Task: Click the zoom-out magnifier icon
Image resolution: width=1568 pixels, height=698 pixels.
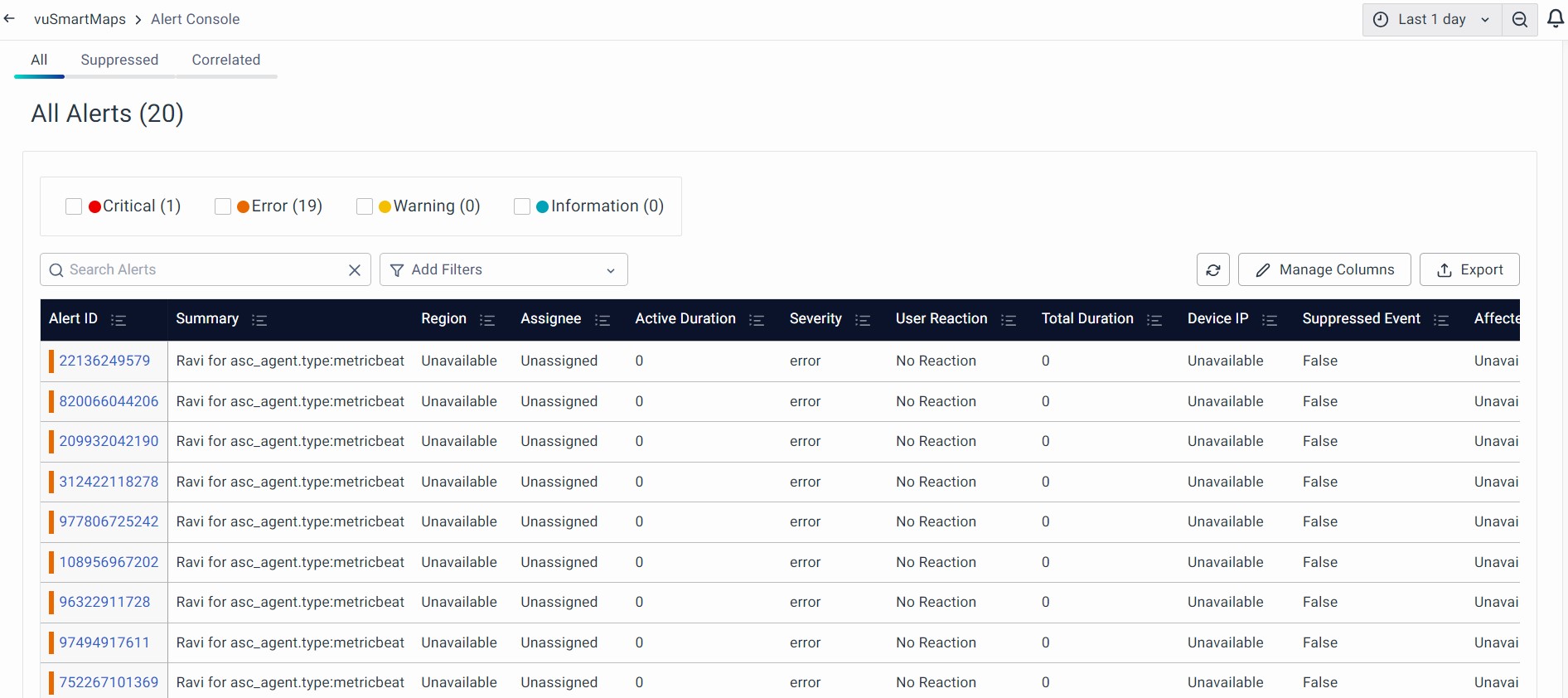Action: tap(1519, 20)
